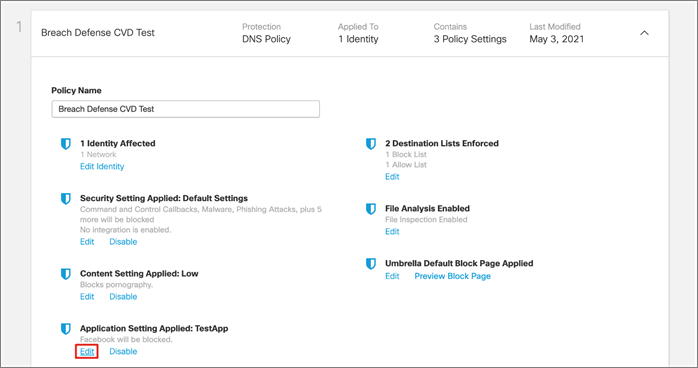The image size is (698, 368).
Task: Click shield icon next to Security Setting Applied
Action: (65, 198)
